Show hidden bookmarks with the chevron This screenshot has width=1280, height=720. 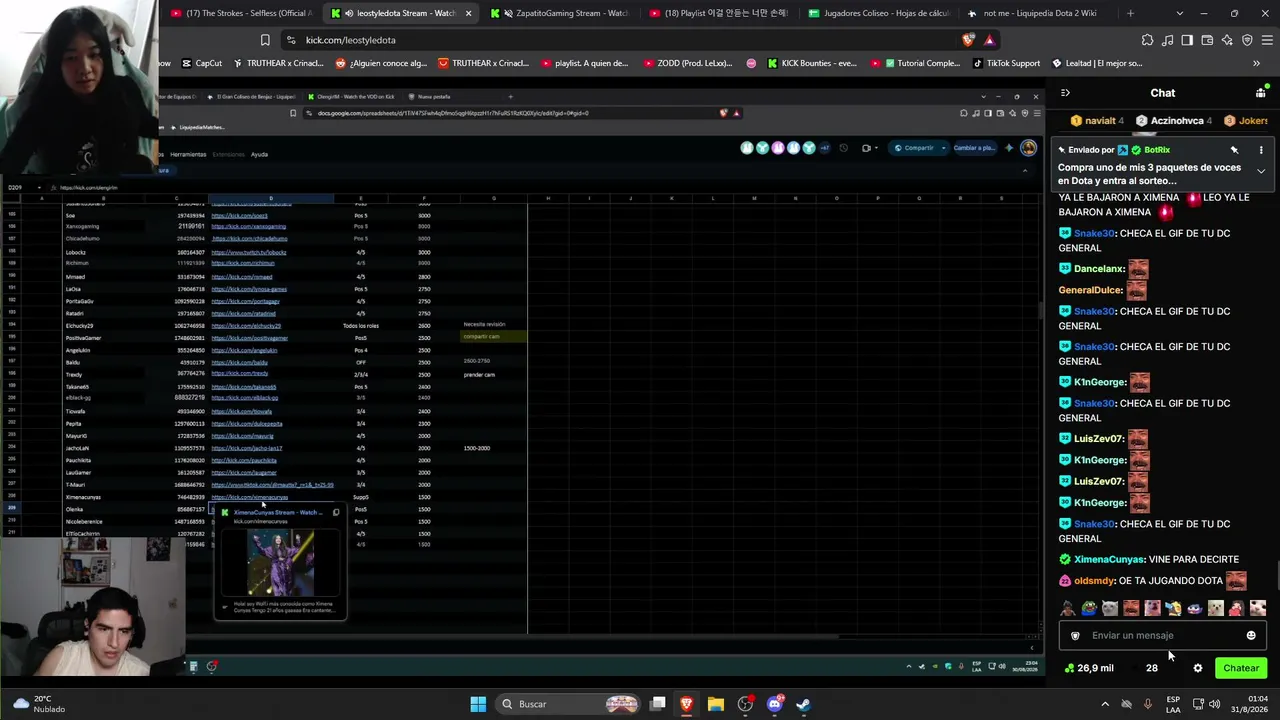pos(1257,63)
